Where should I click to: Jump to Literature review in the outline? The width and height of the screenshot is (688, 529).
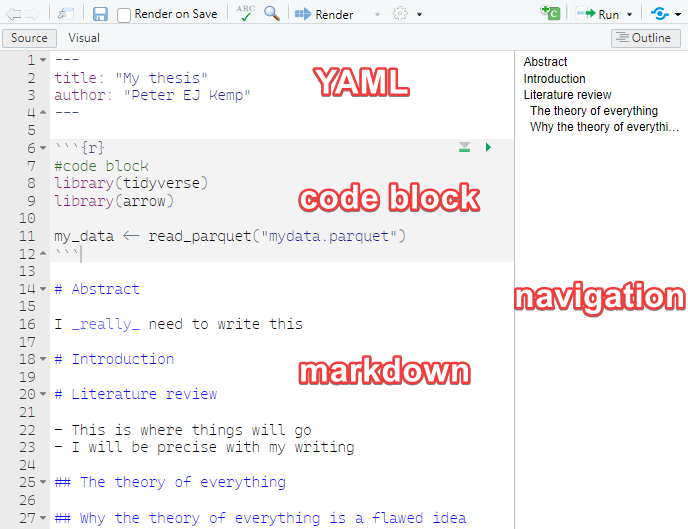[567, 95]
